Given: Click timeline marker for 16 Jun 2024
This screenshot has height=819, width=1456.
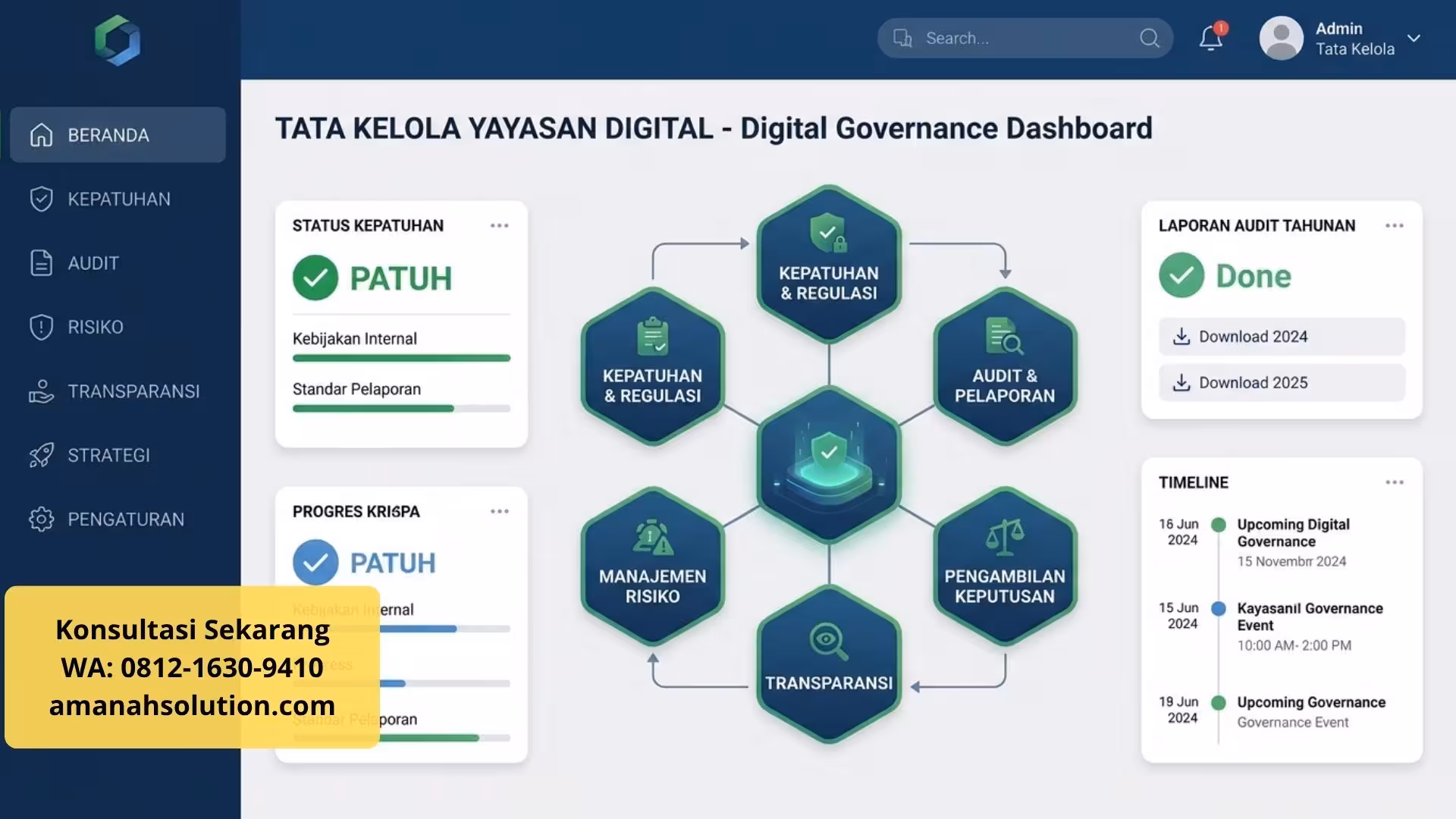Looking at the screenshot, I should tap(1219, 525).
